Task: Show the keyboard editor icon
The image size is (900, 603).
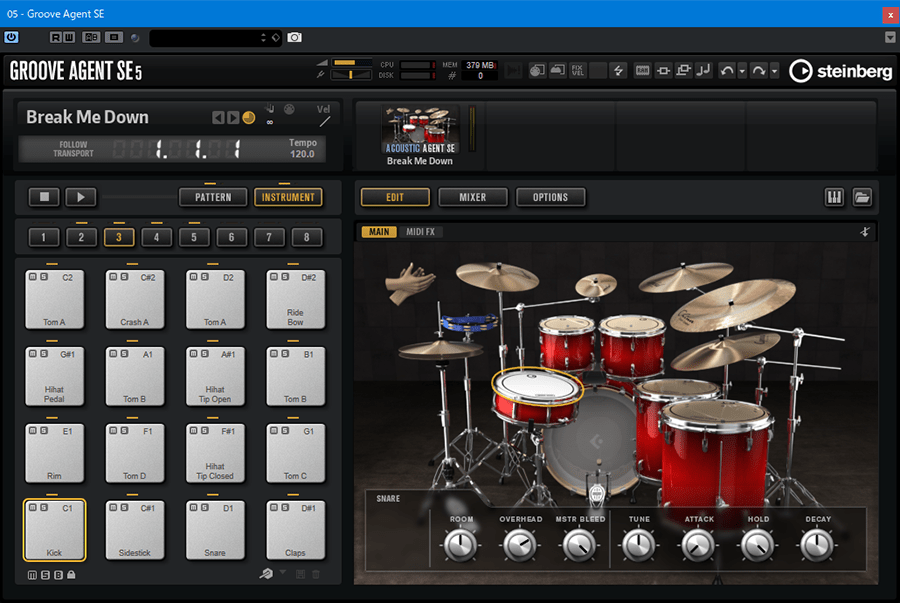Action: 834,197
